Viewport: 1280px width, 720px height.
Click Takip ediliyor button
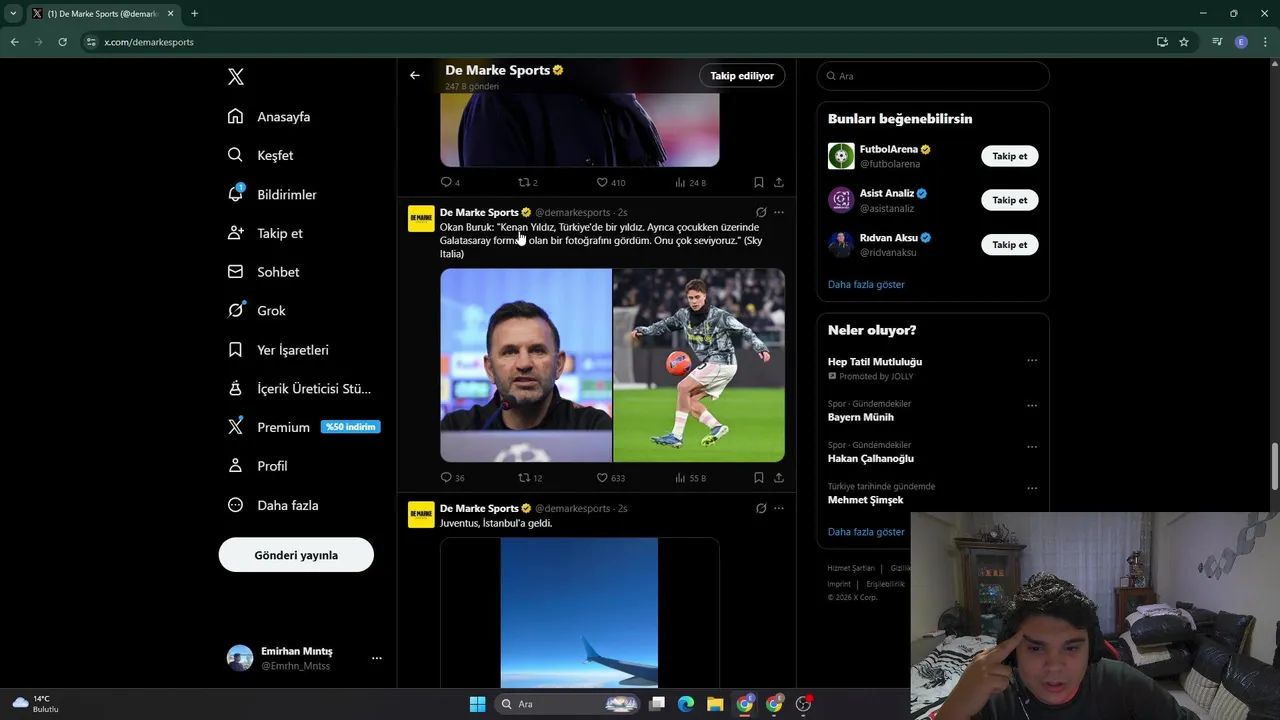[742, 75]
